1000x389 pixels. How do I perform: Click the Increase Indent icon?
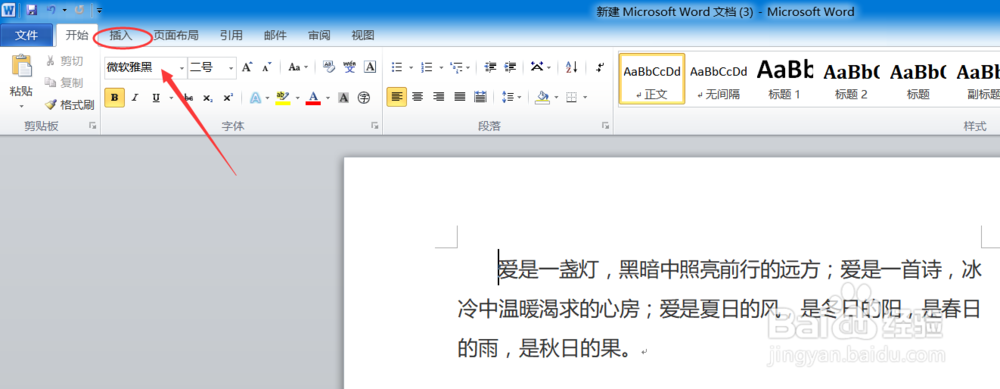(510, 67)
